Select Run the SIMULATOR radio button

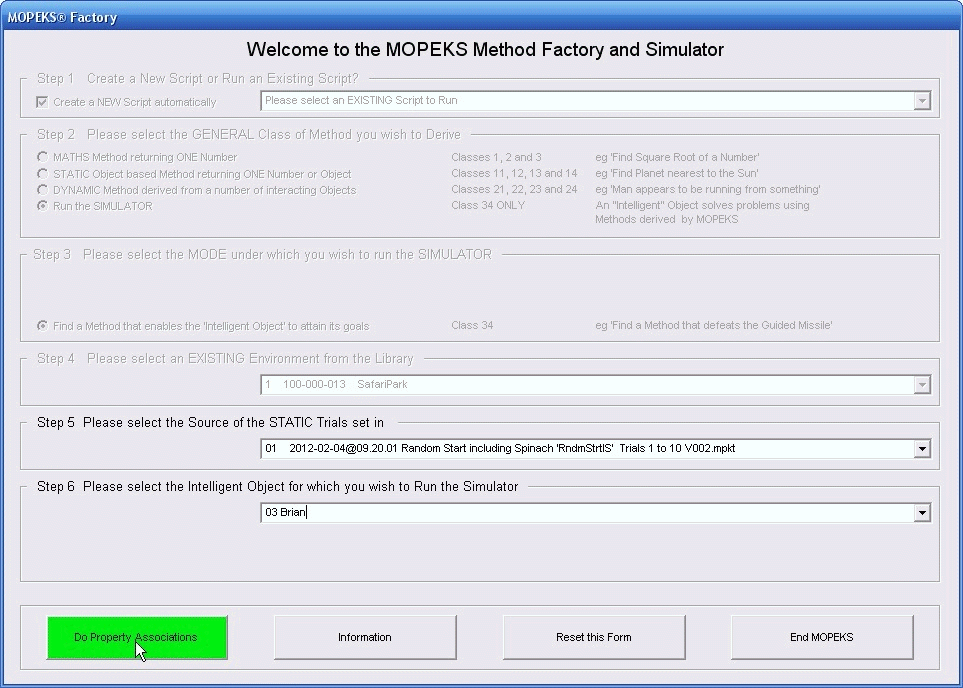42,206
